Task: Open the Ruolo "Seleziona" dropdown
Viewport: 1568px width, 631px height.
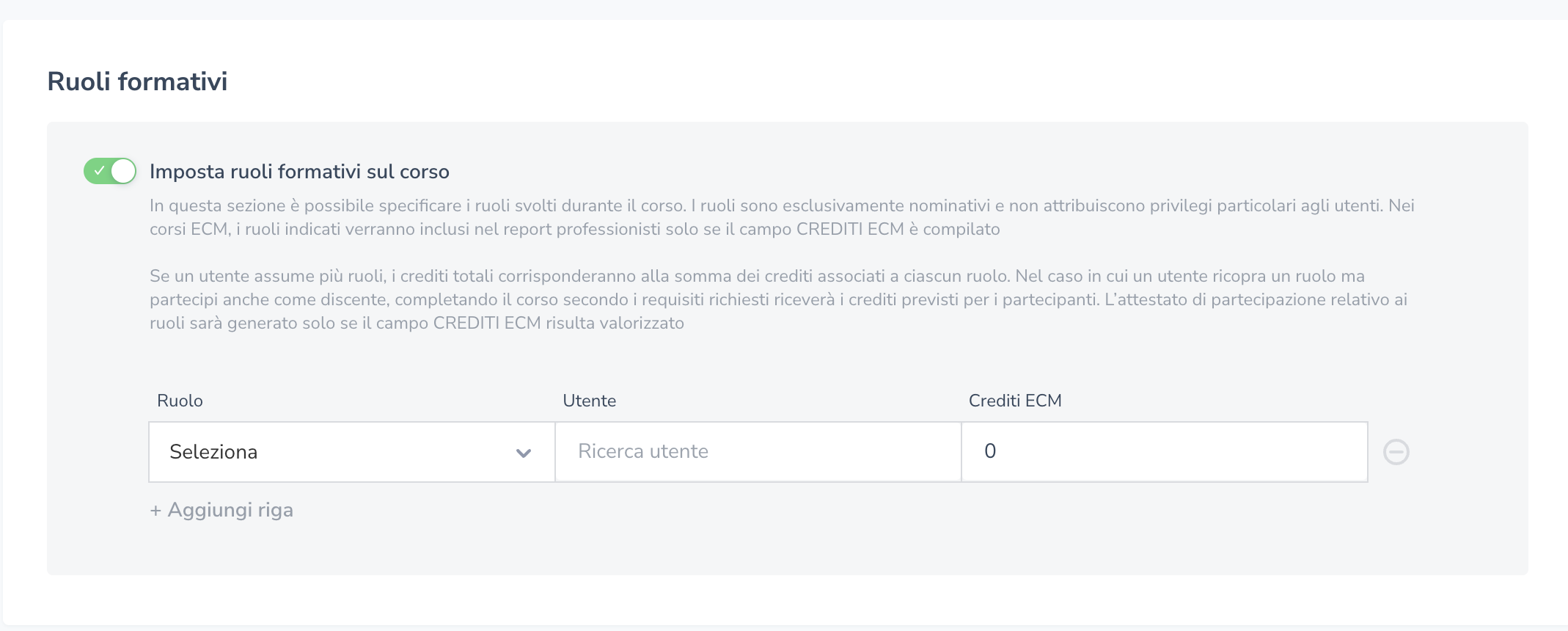Action: tap(351, 452)
